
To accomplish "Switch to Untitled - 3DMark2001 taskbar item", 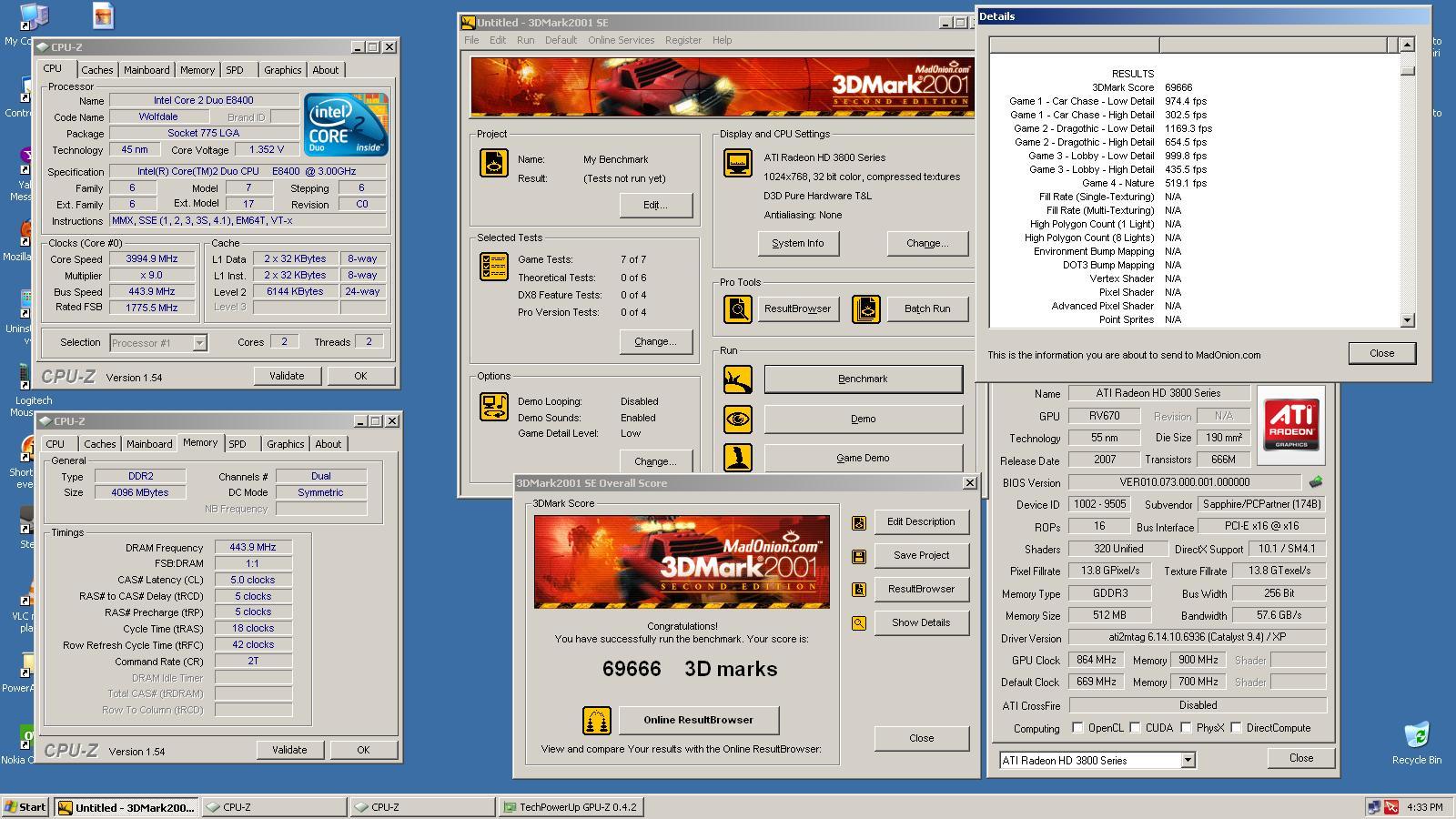I will pos(126,807).
